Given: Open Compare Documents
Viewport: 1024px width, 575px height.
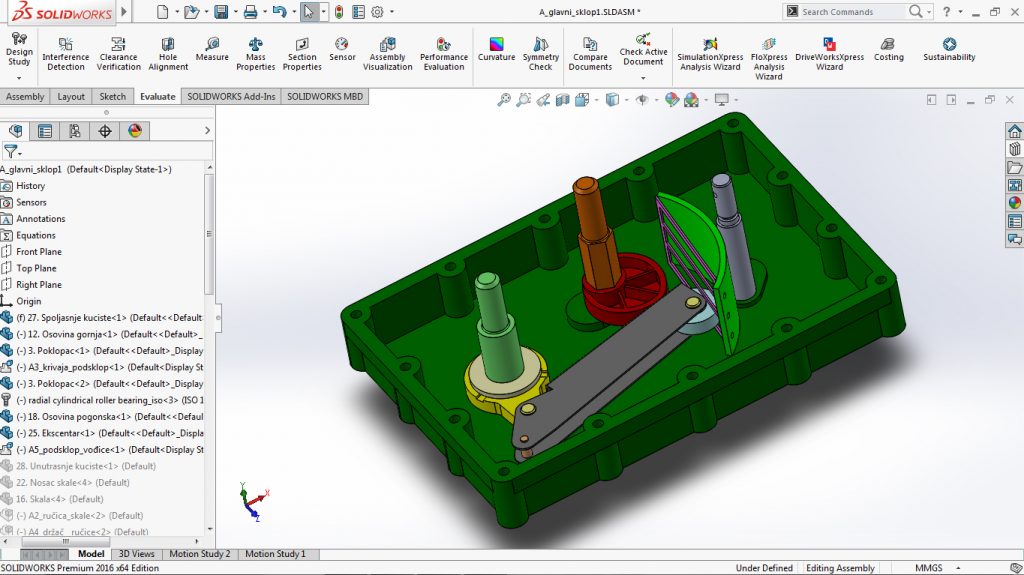Looking at the screenshot, I should 590,54.
